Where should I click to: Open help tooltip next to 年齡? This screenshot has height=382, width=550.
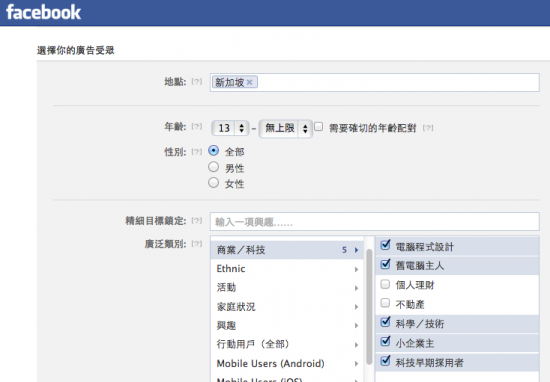[x=196, y=126]
